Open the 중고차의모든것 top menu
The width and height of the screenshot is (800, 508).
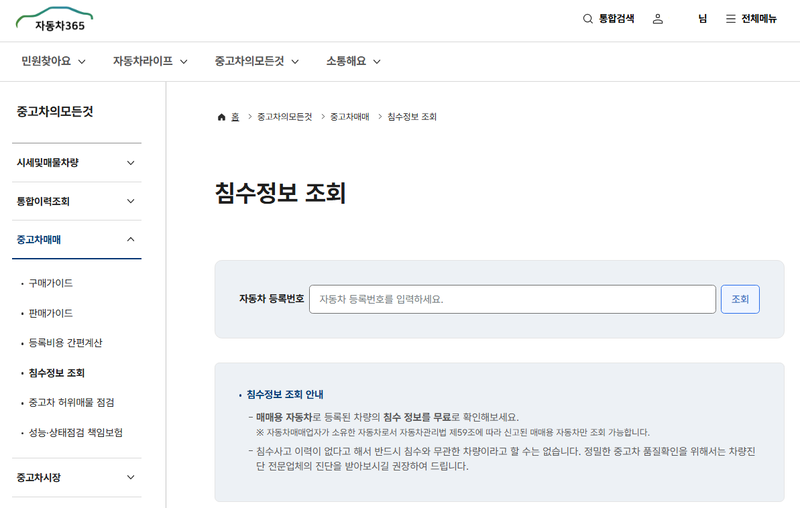(x=257, y=61)
